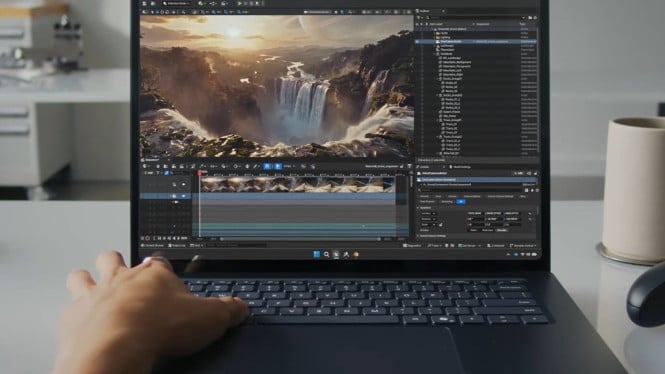Toggle right of the two blue Sequencer toolbar buttons
The image size is (665, 374).
pyautogui.click(x=277, y=167)
